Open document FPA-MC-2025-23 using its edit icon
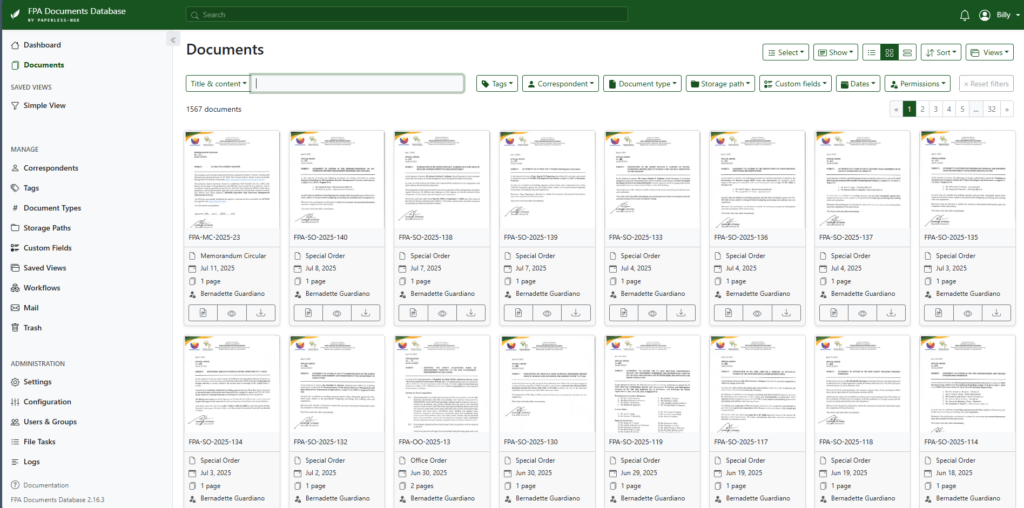Image resolution: width=1024 pixels, height=508 pixels. [203, 313]
